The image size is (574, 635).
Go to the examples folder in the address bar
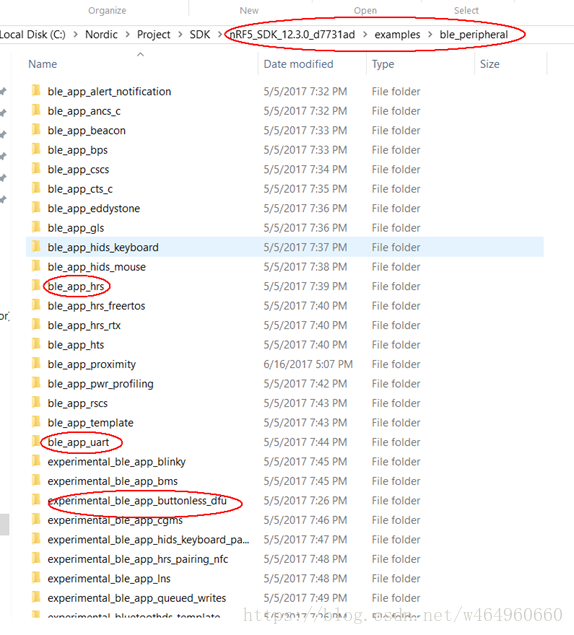397,35
